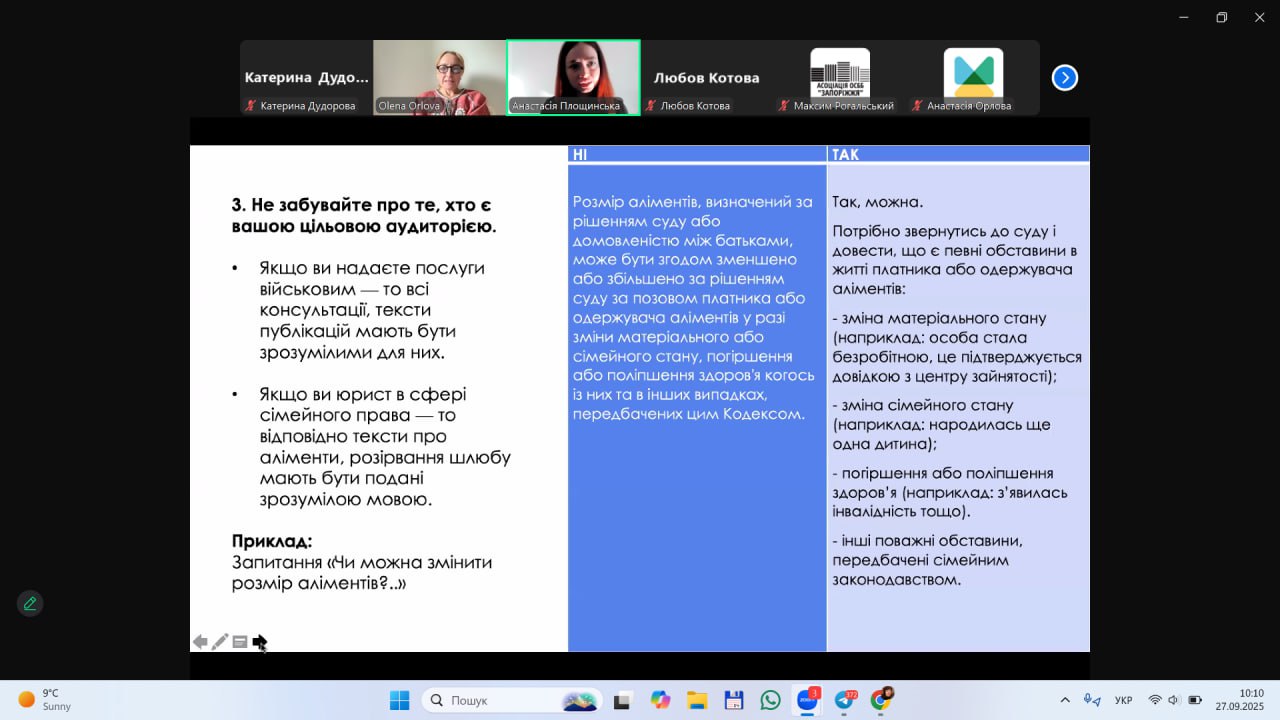
Task: Click Катерина Дудорова participant tile
Action: [x=306, y=78]
